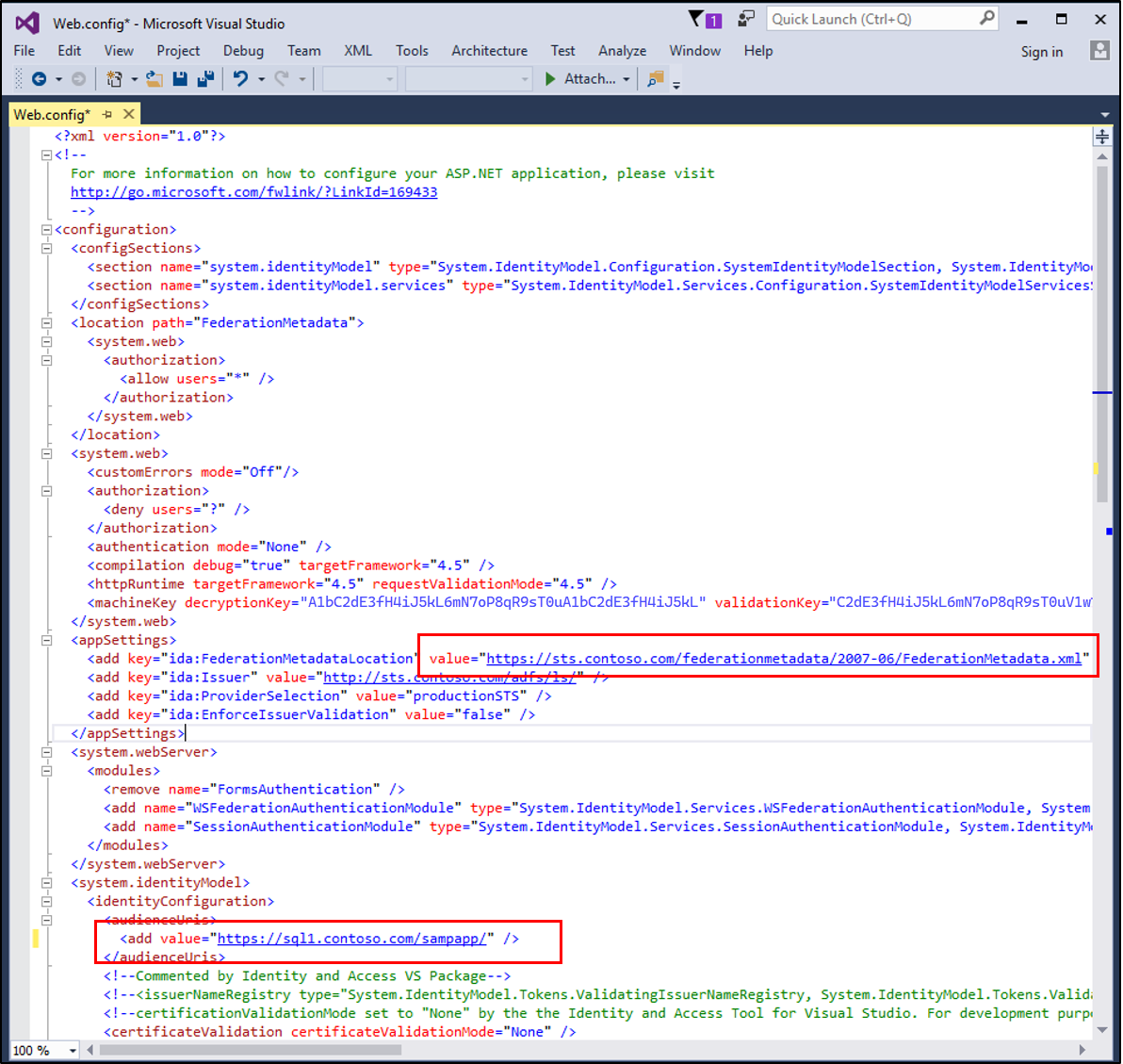Open the File menu
Viewport: 1123px width, 1064px height.
point(24,51)
